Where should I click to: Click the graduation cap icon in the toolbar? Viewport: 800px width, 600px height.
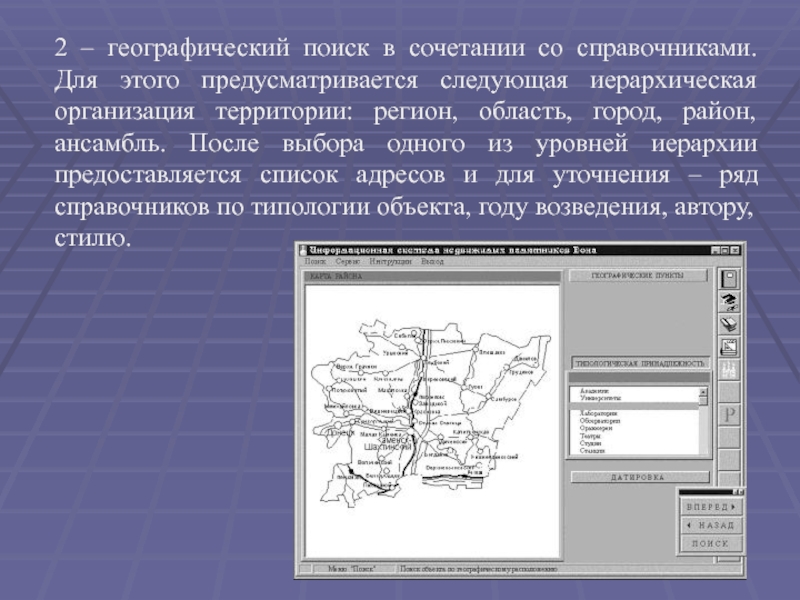pyautogui.click(x=730, y=301)
